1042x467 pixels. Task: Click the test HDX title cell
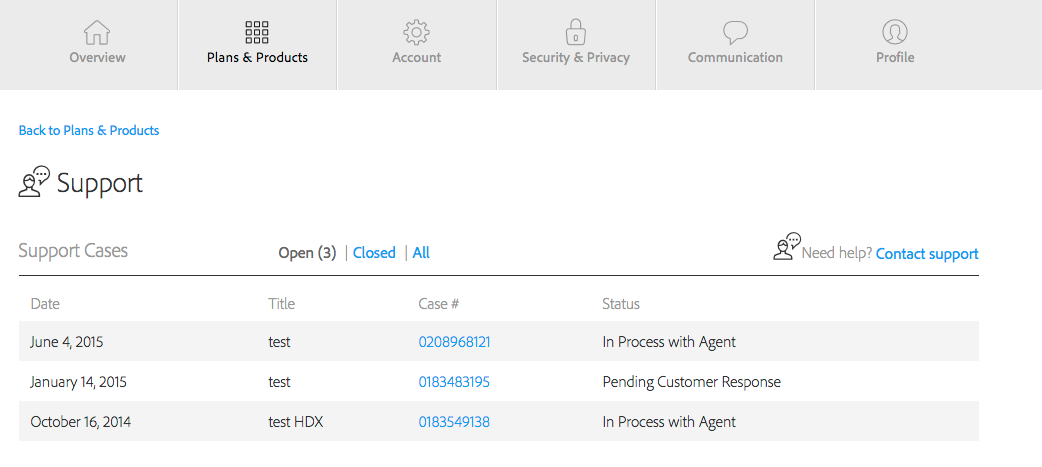point(296,422)
